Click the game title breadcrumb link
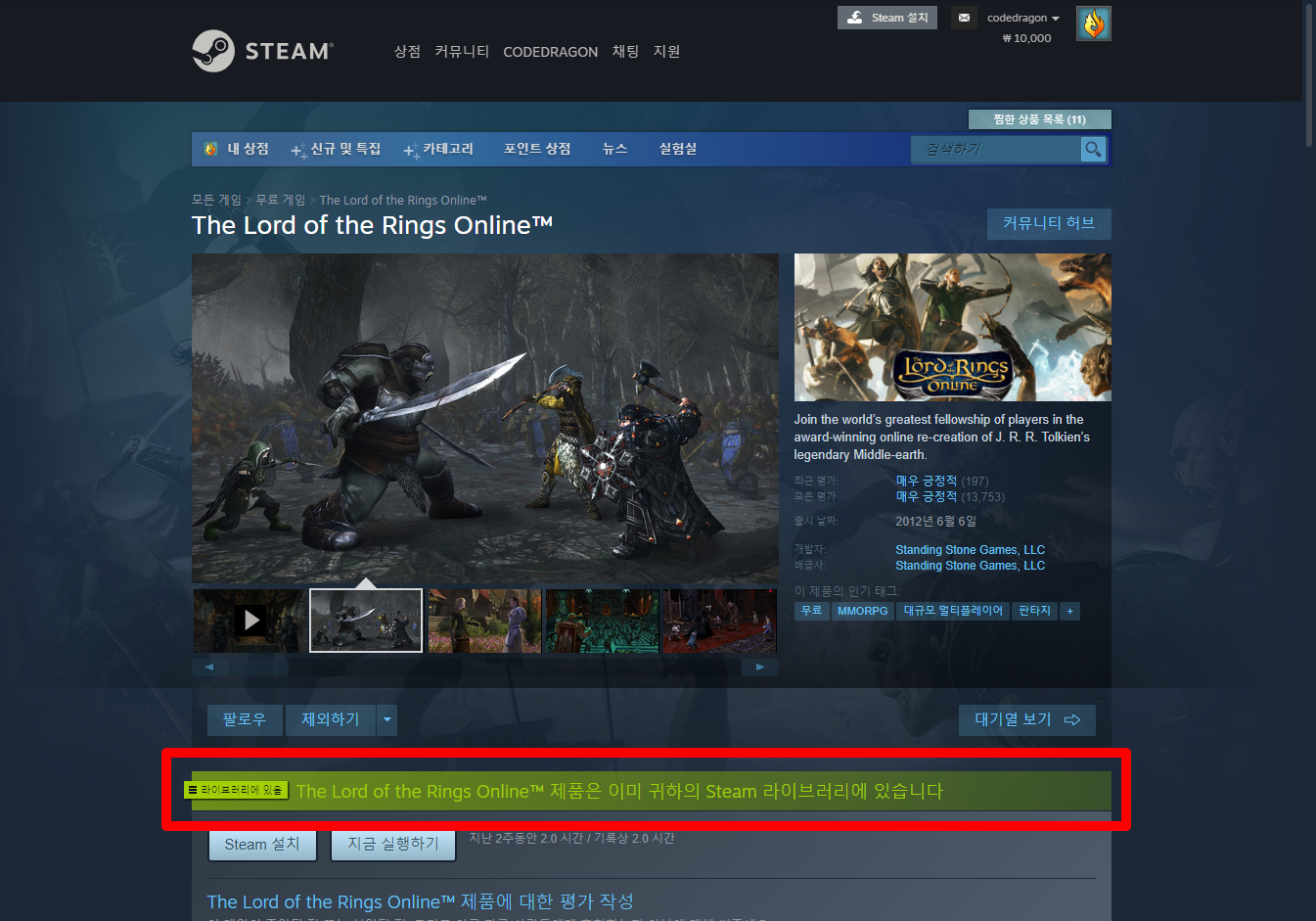The width and height of the screenshot is (1316, 921). 403,200
